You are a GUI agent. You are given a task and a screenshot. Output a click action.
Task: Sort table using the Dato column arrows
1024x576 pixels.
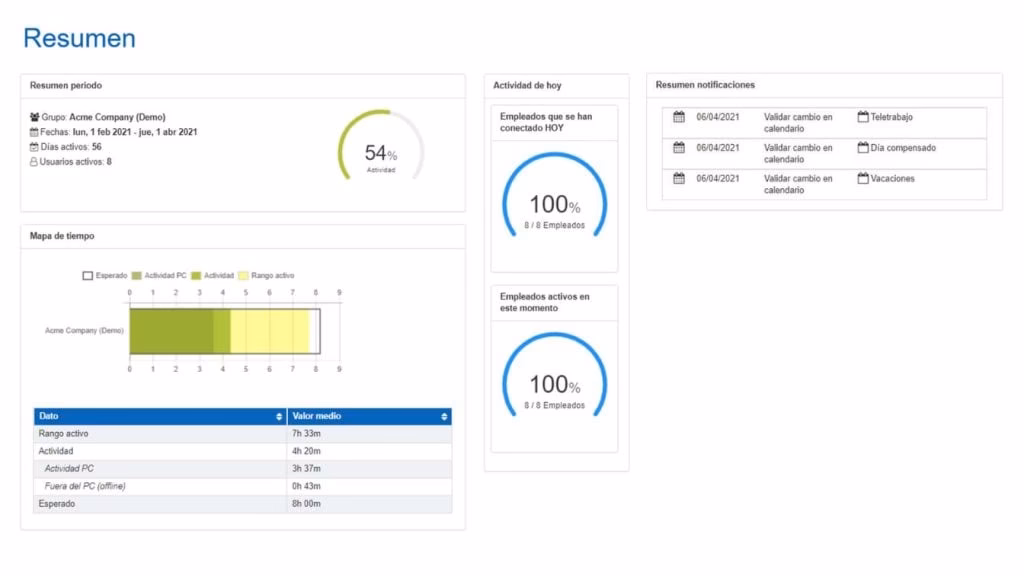tap(279, 416)
